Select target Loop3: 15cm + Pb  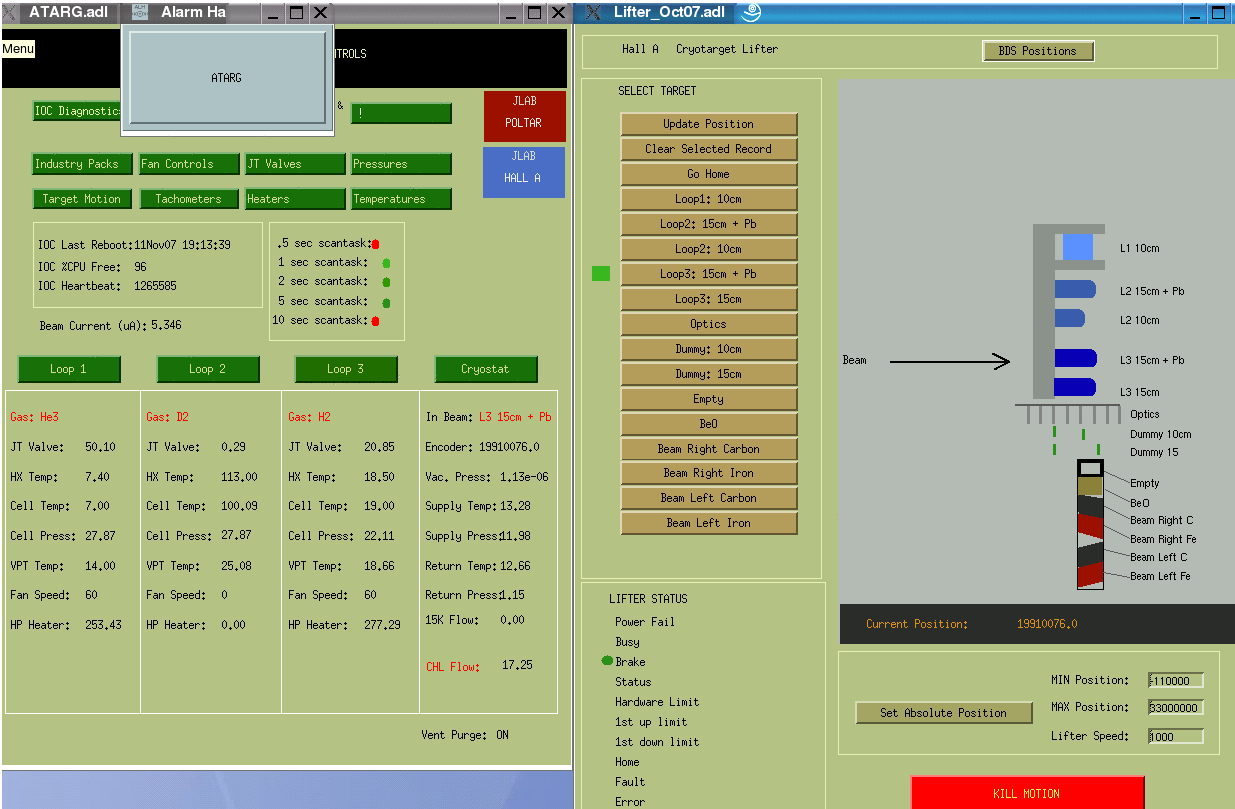tap(709, 274)
